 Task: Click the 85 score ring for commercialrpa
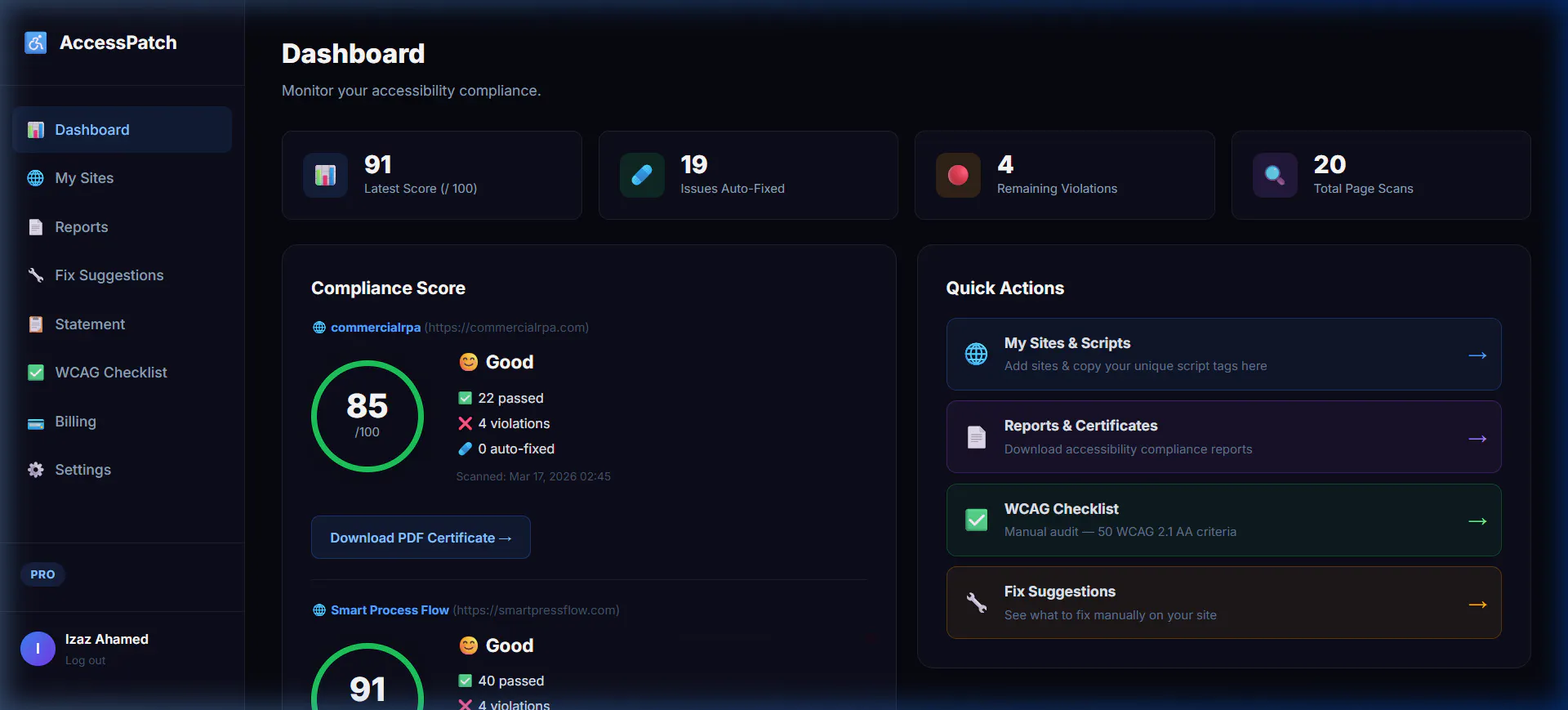coord(367,417)
